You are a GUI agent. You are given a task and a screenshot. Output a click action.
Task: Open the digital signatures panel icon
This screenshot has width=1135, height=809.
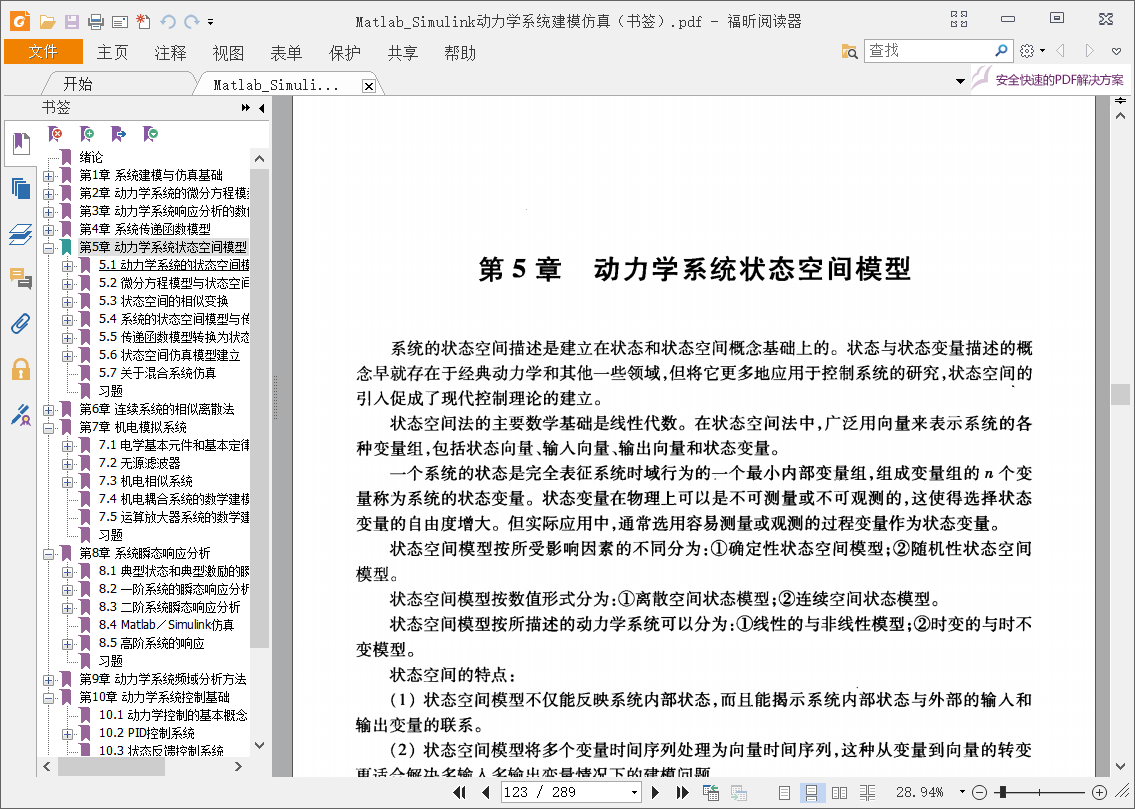click(x=21, y=415)
